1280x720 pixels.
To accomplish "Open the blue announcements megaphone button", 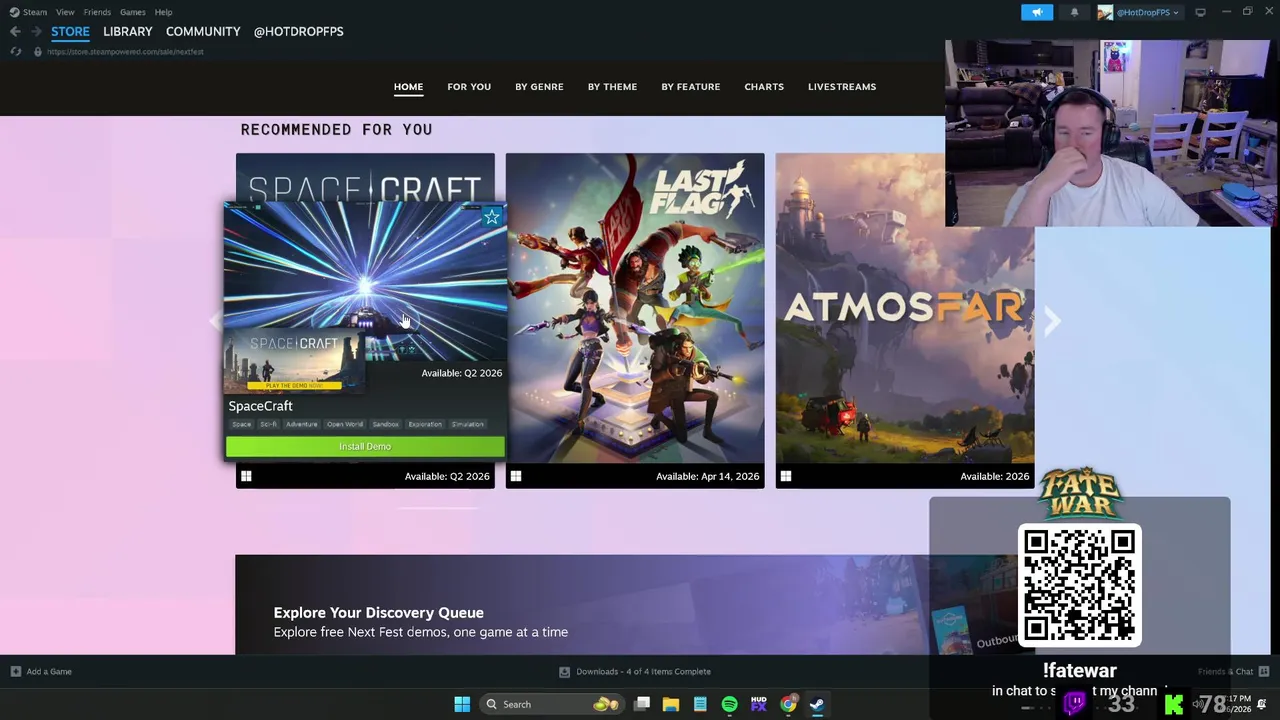I will (x=1037, y=12).
